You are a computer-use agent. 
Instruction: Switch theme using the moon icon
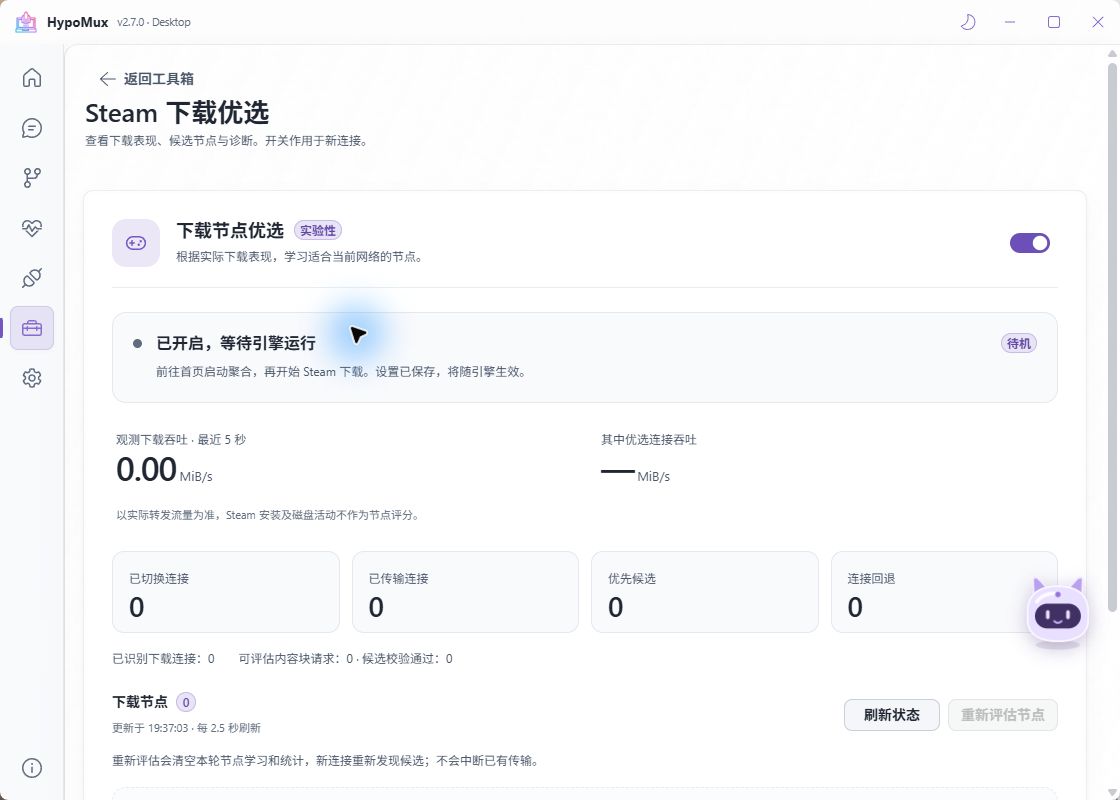click(968, 22)
